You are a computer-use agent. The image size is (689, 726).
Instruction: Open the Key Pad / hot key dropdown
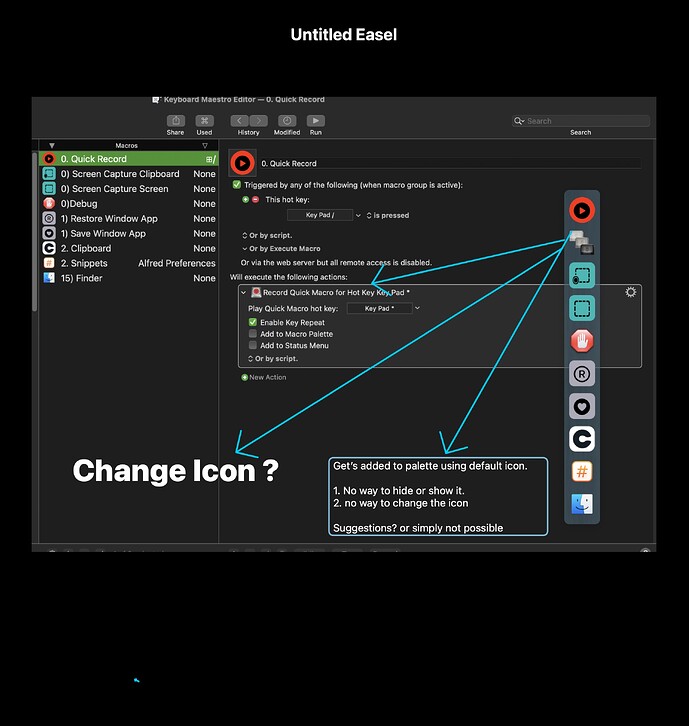(324, 215)
